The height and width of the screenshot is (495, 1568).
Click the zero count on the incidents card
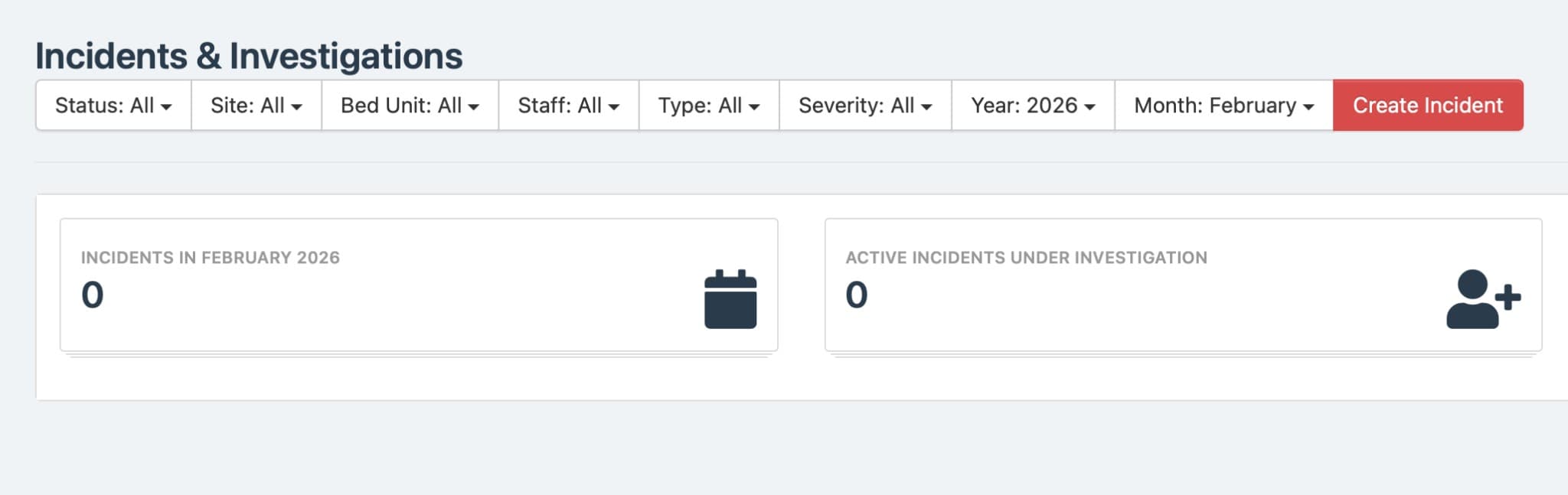click(x=91, y=296)
